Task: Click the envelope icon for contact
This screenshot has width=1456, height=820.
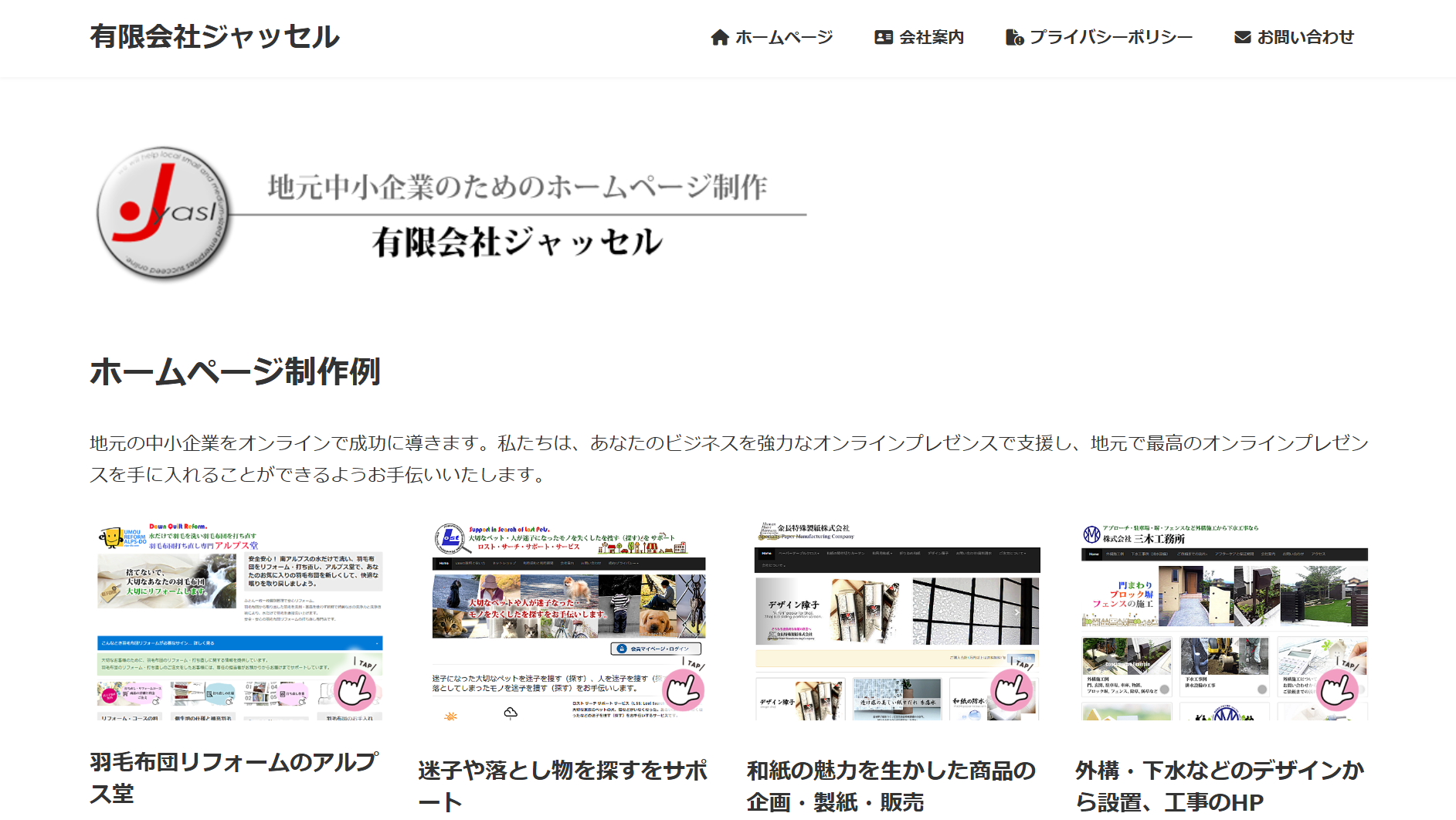Action: click(x=1242, y=37)
